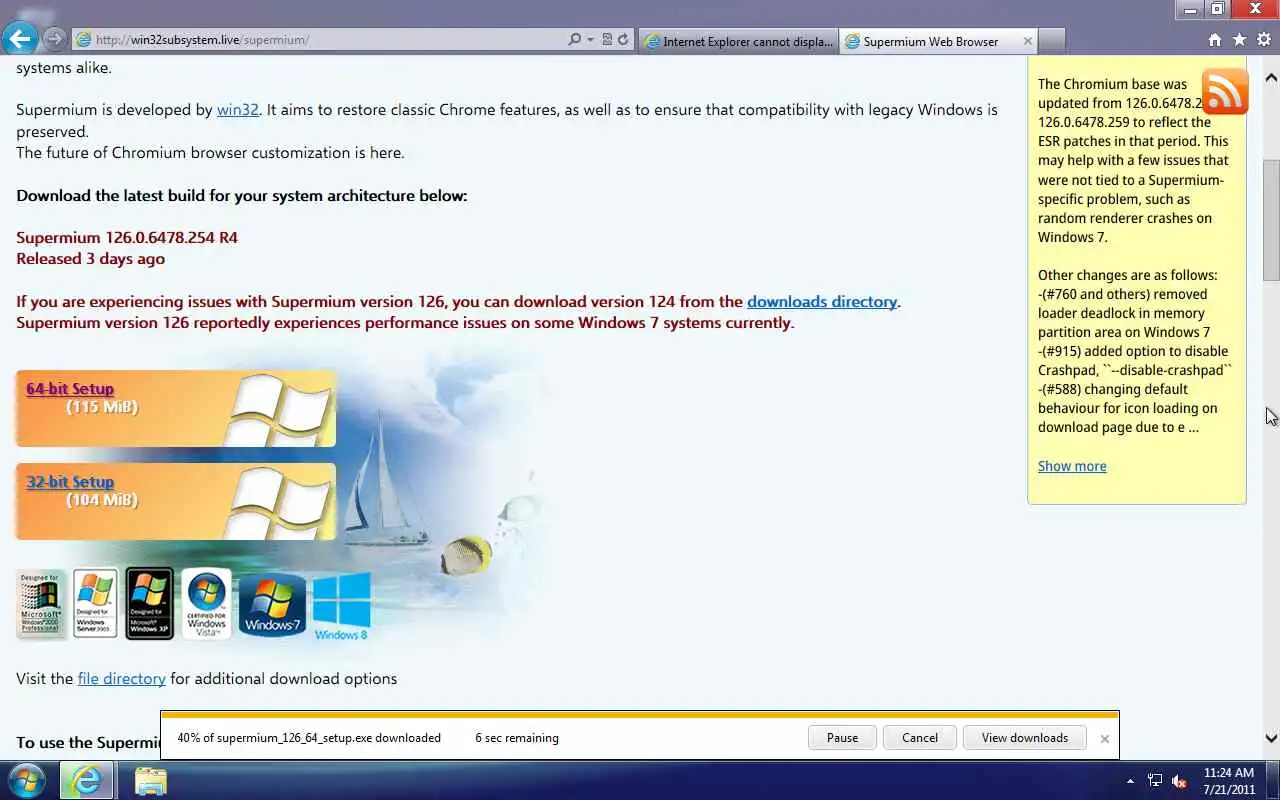Click the Home icon in IE toolbar
1280x800 pixels.
coord(1215,40)
